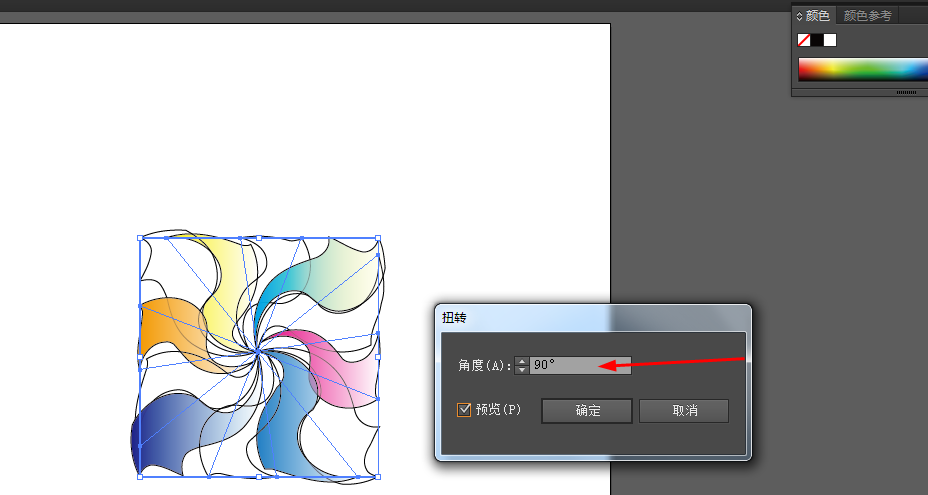
Task: Select the None swatch with red slash
Action: [x=804, y=40]
